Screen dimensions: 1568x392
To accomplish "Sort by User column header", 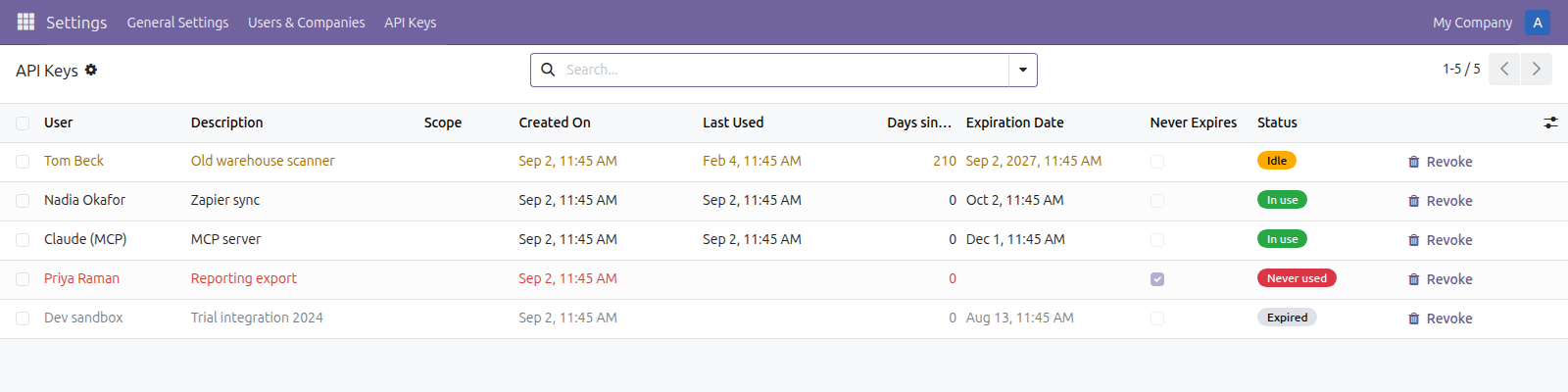I will tap(58, 122).
